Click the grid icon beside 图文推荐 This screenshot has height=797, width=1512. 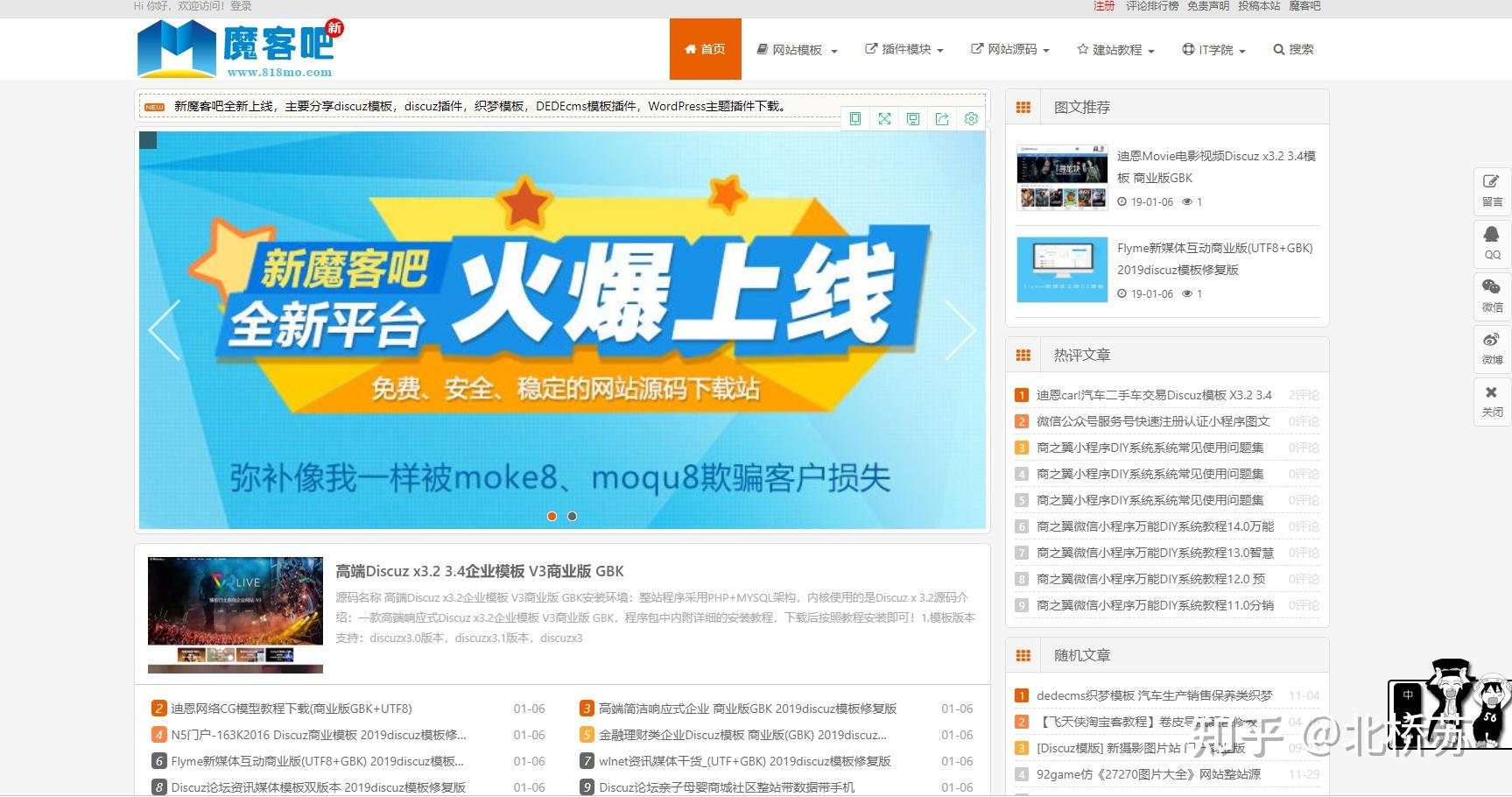[x=1023, y=107]
